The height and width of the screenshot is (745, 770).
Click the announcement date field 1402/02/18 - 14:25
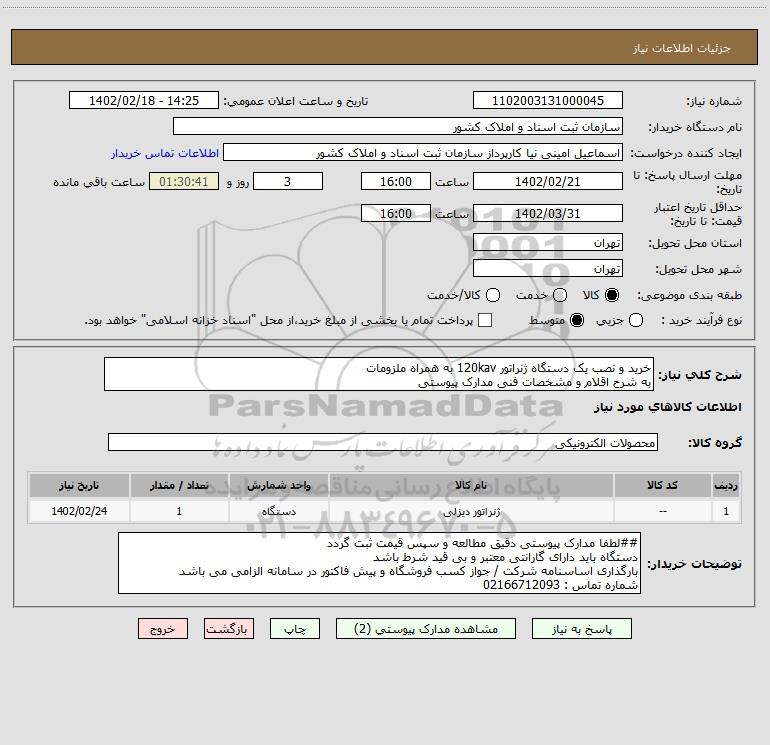click(144, 100)
